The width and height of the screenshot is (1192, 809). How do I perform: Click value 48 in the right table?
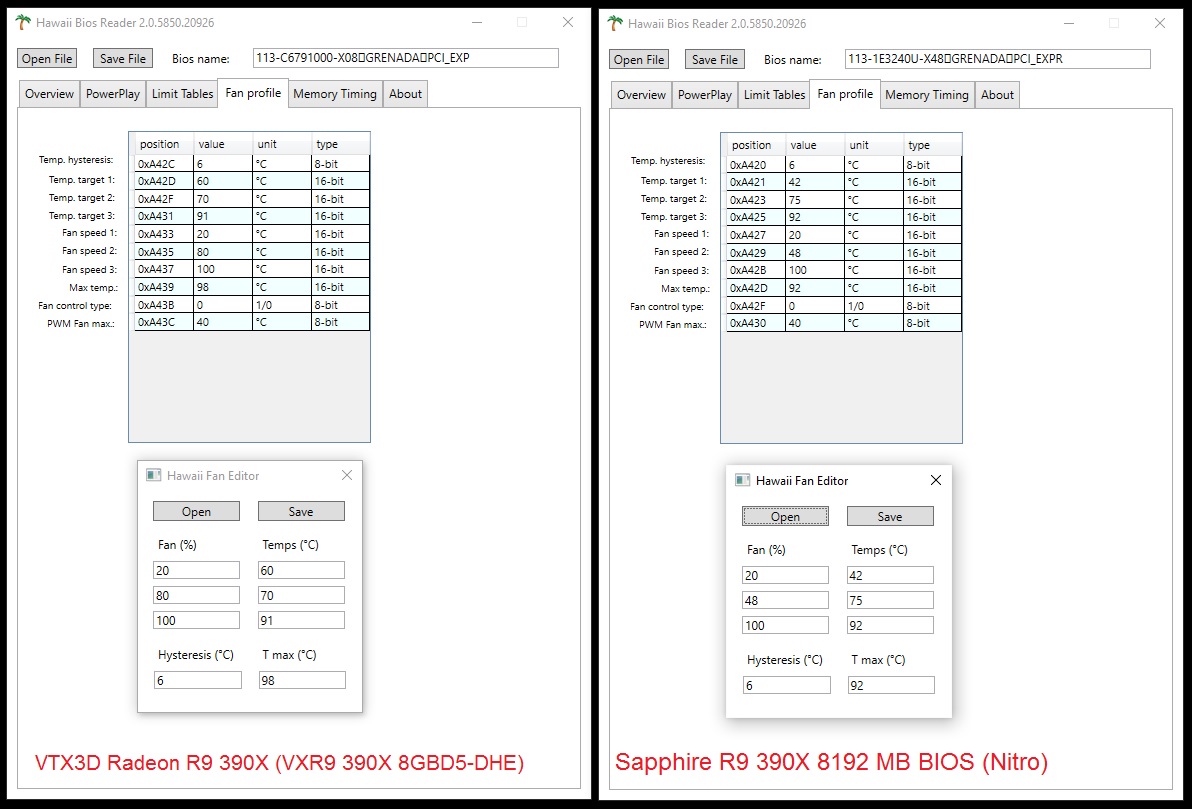[x=815, y=252]
